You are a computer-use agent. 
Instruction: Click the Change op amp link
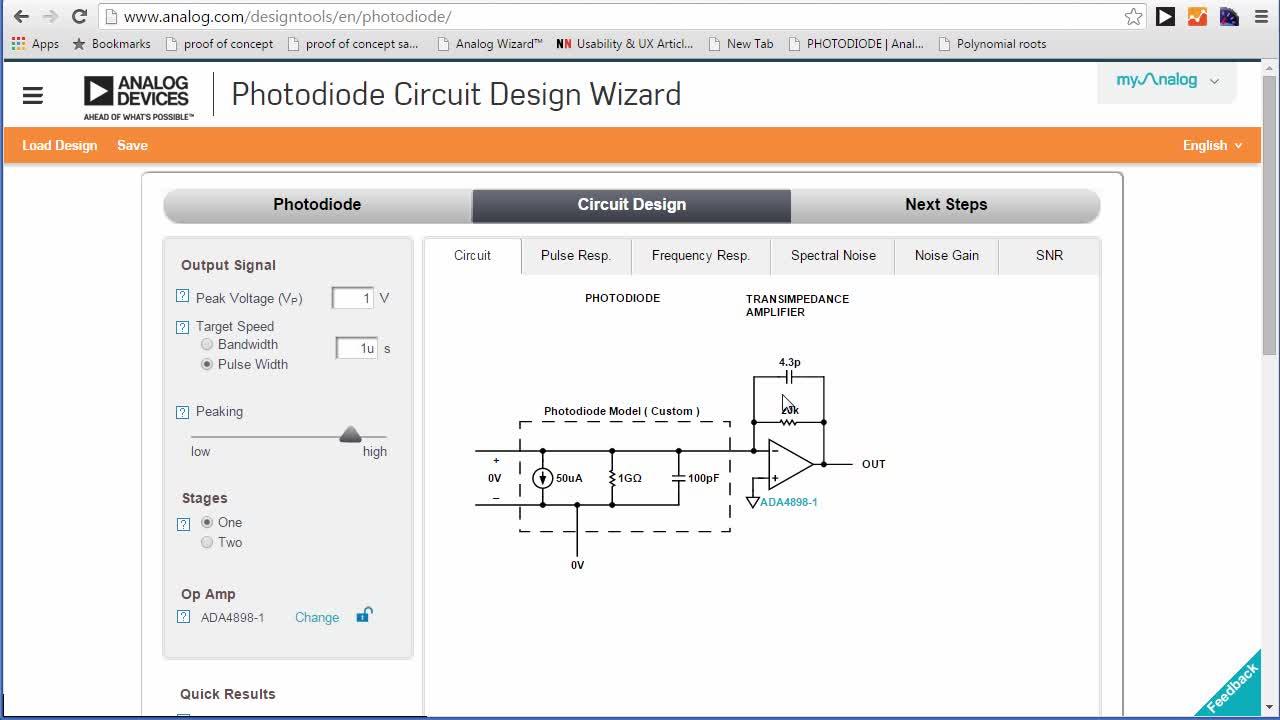click(x=317, y=617)
